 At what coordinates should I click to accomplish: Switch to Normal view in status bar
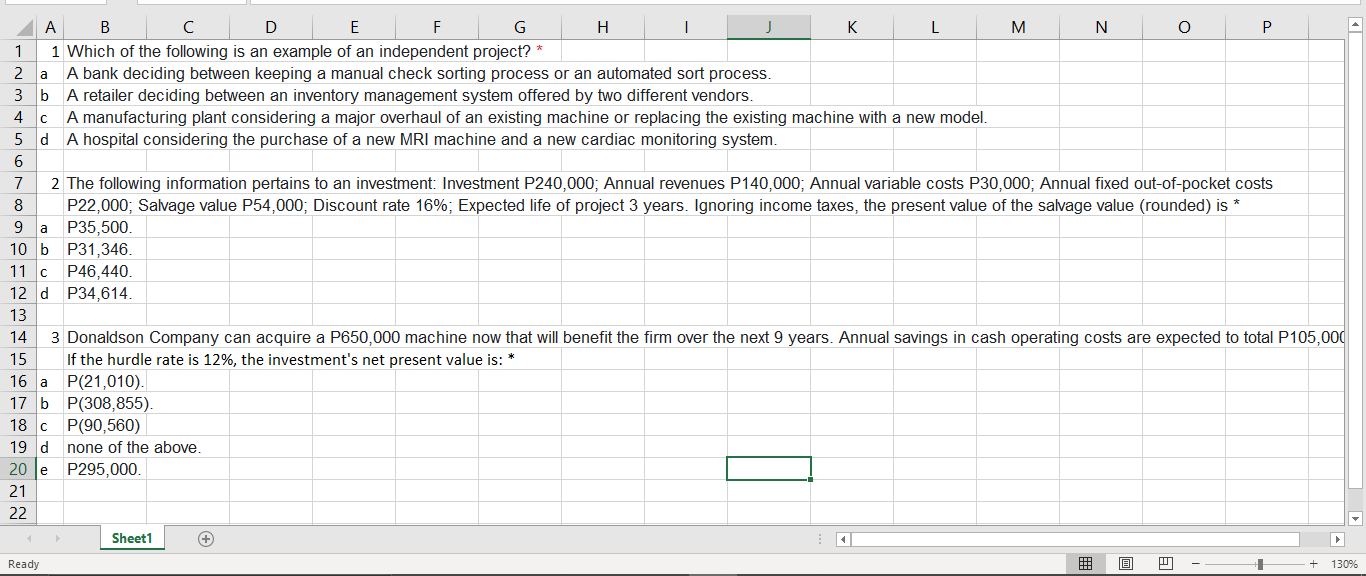click(x=1085, y=564)
